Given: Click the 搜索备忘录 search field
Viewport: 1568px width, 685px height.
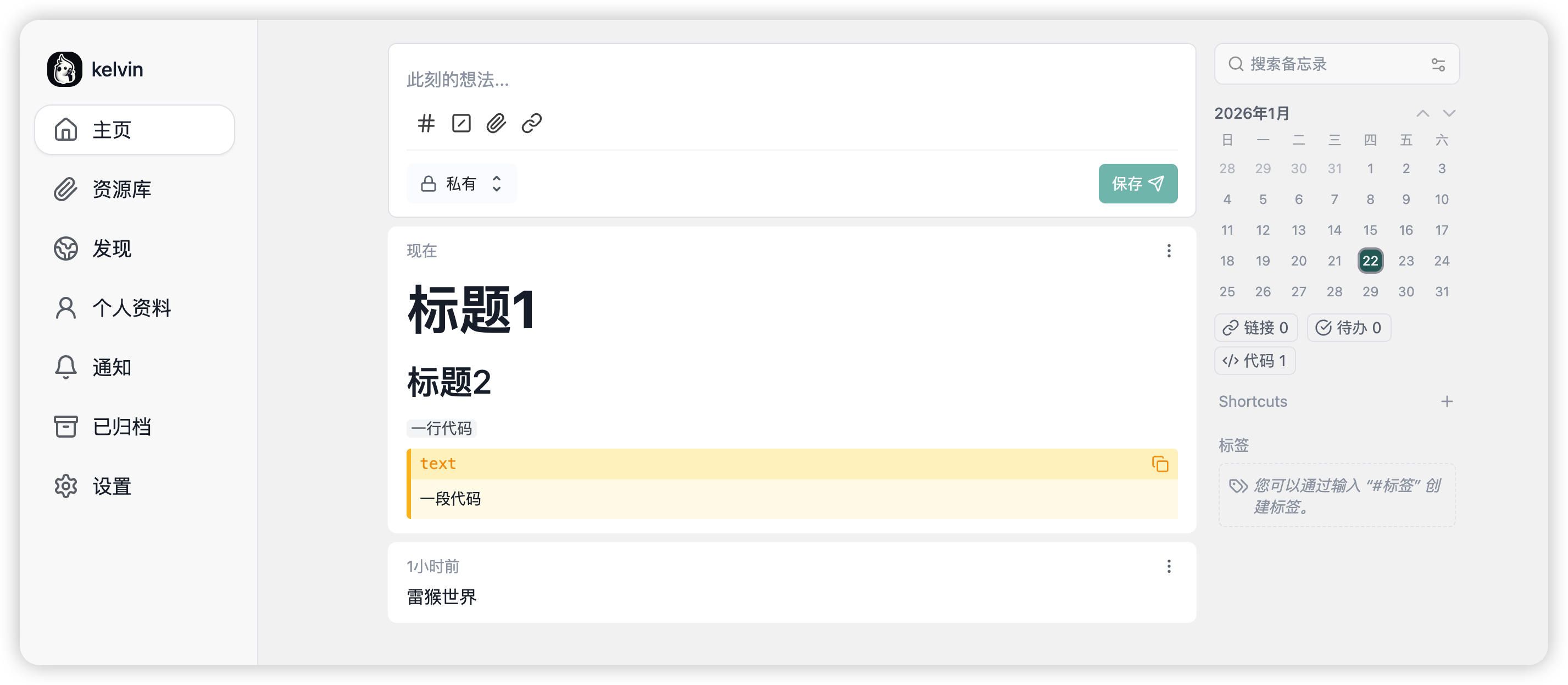Looking at the screenshot, I should 1327,64.
